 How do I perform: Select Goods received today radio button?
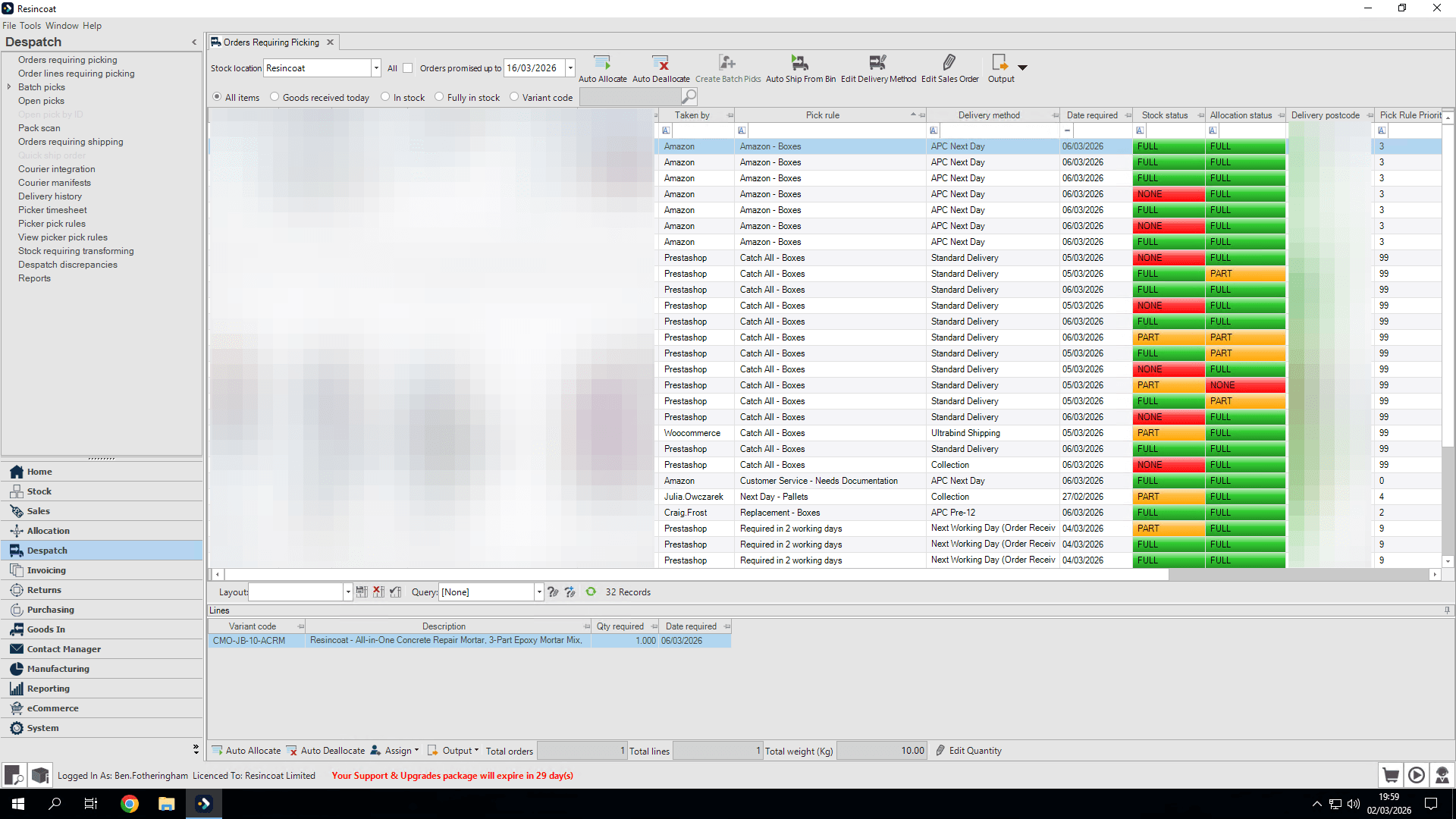pyautogui.click(x=275, y=97)
